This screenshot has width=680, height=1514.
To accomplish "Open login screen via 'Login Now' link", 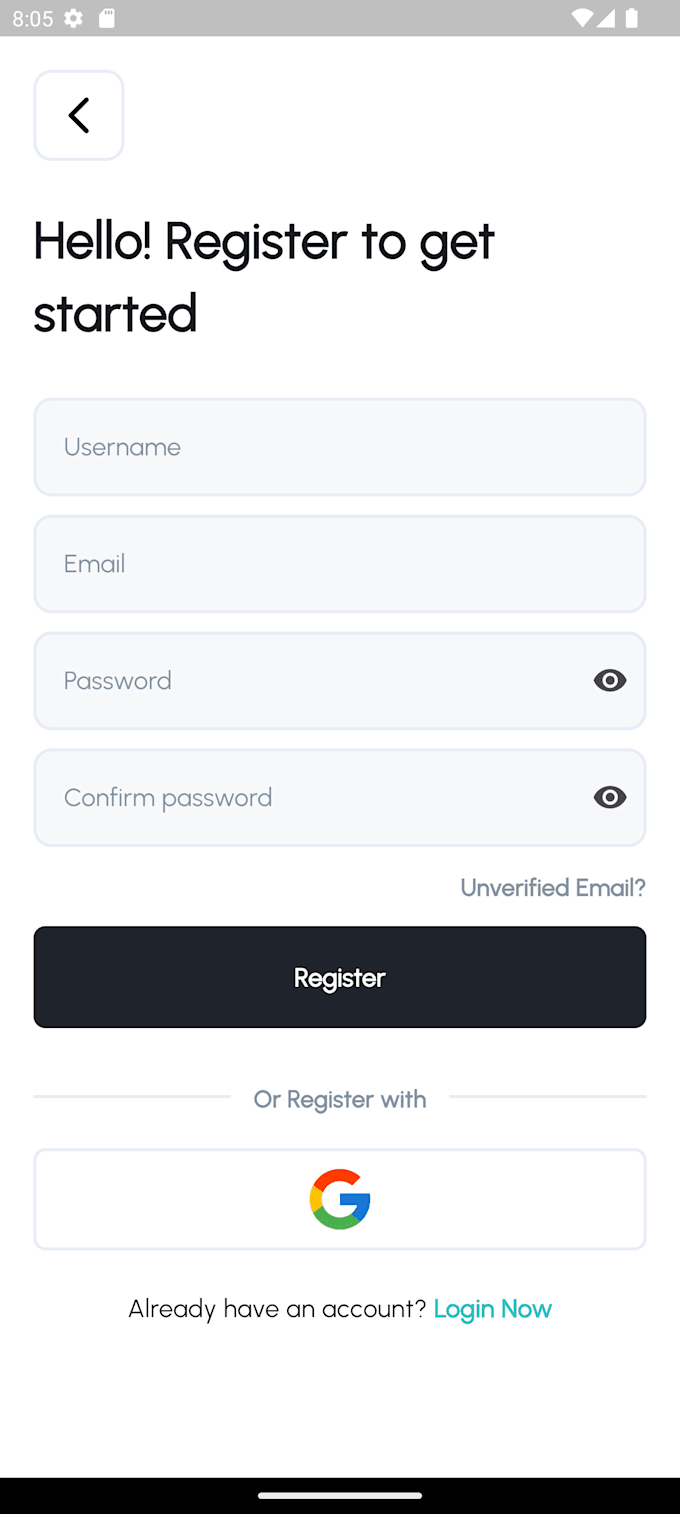I will (493, 1308).
